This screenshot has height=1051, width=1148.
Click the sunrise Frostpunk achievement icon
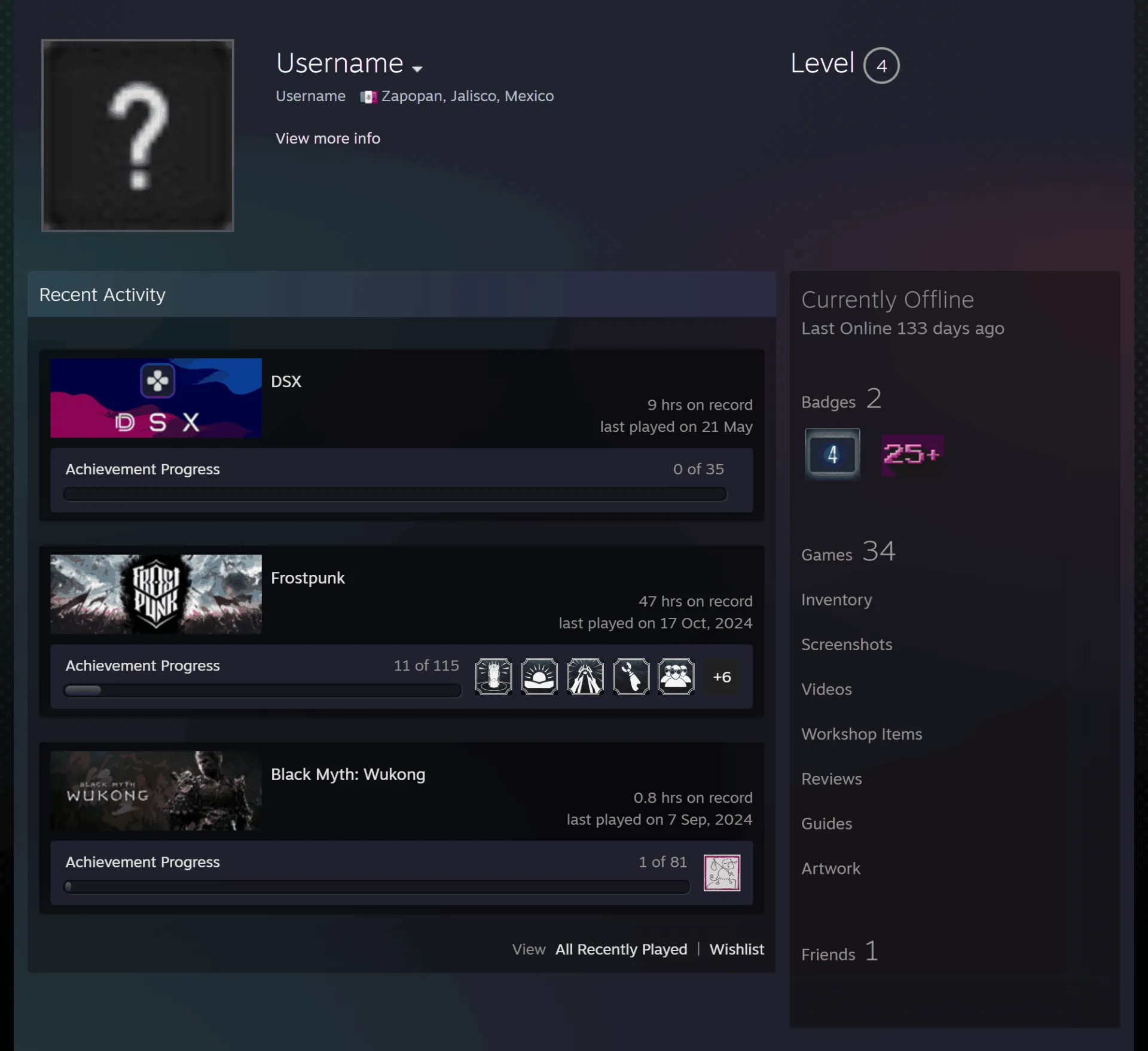click(x=539, y=677)
